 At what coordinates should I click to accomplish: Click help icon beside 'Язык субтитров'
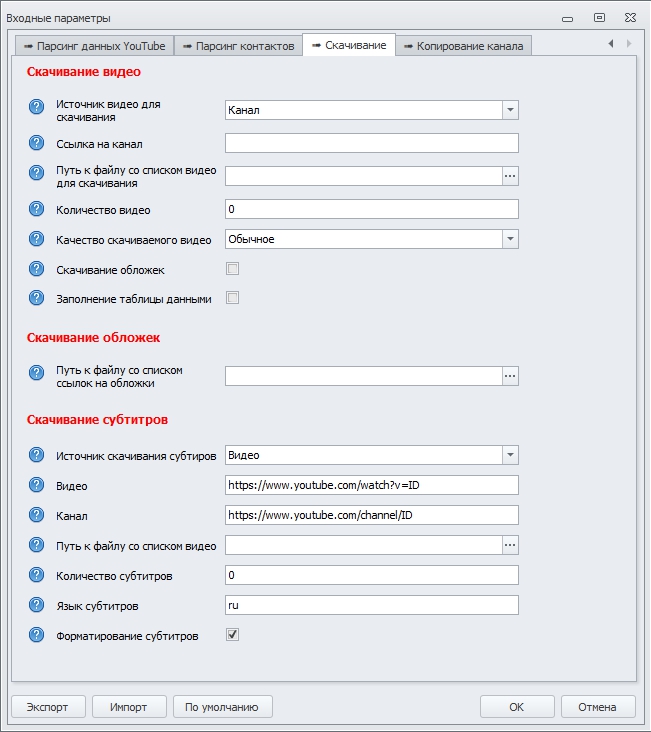tap(38, 605)
